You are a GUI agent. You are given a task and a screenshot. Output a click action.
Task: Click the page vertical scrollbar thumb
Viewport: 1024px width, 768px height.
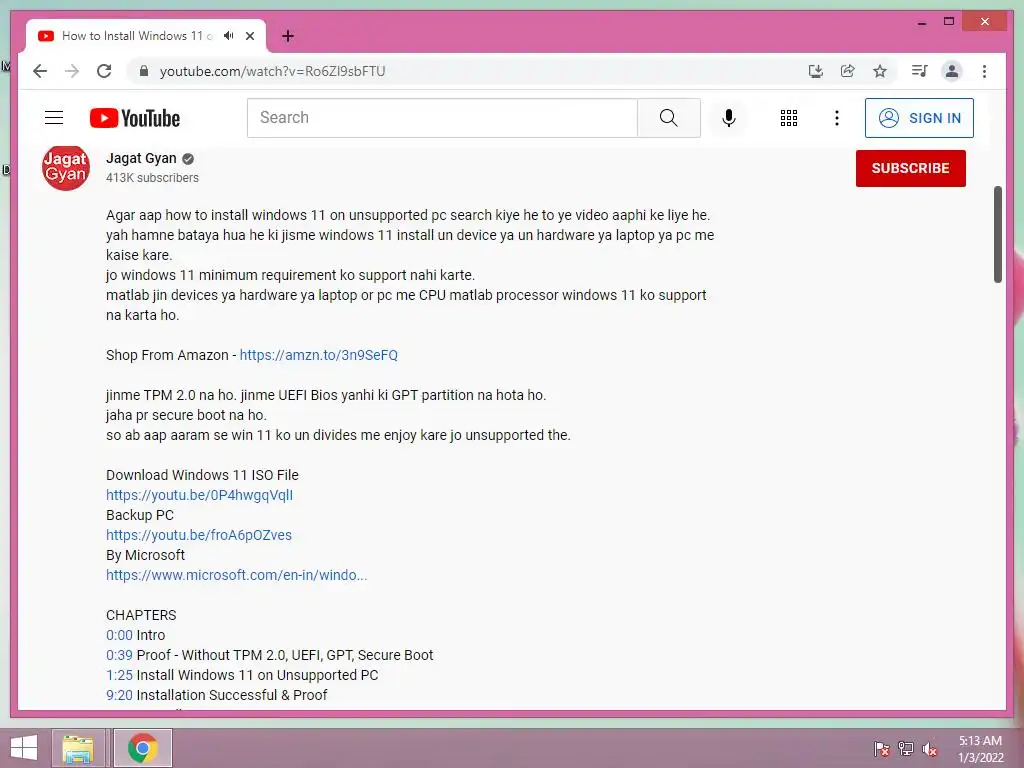click(997, 234)
